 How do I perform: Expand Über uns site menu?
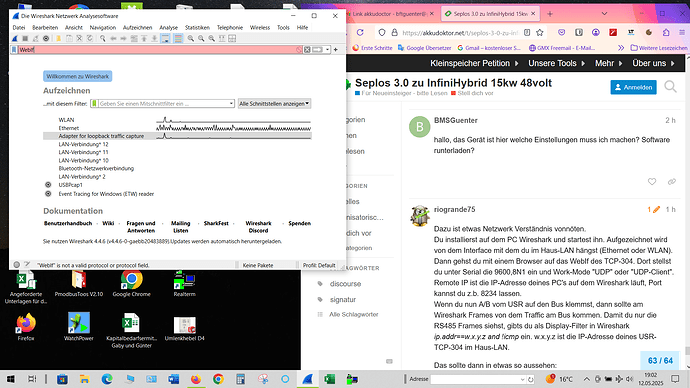coord(653,63)
